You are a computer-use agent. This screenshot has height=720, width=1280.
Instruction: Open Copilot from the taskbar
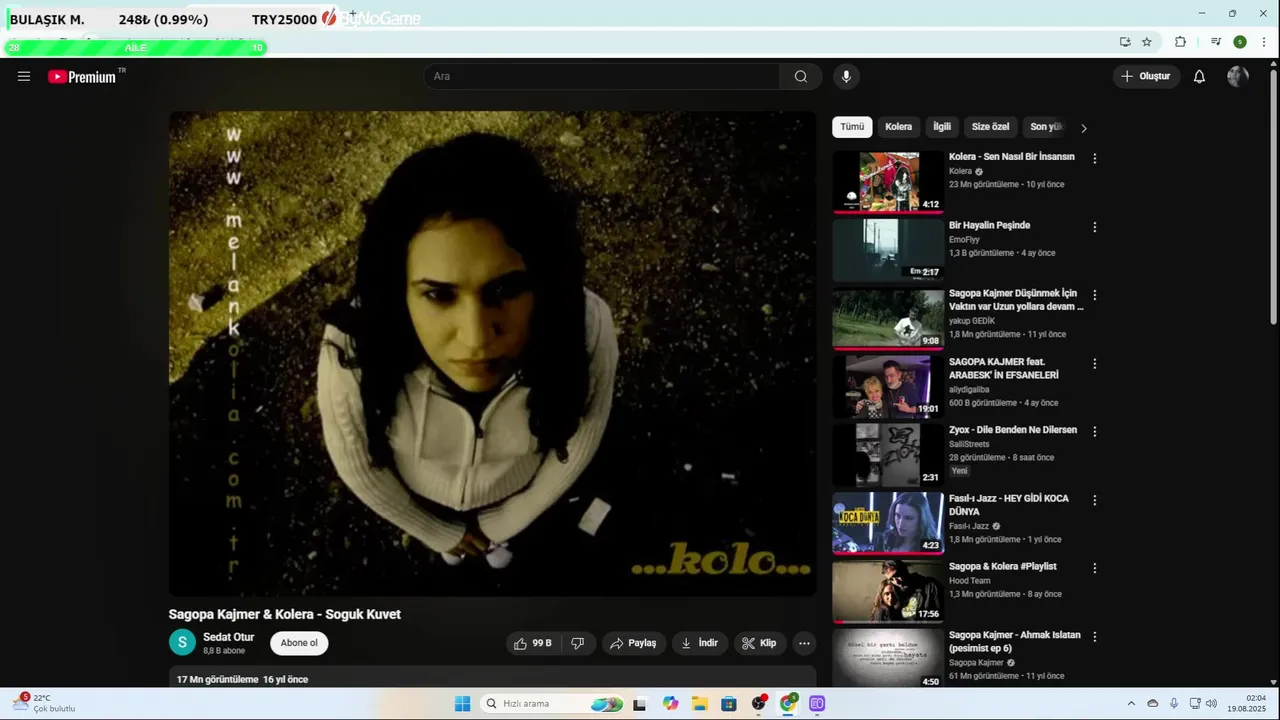(670, 704)
